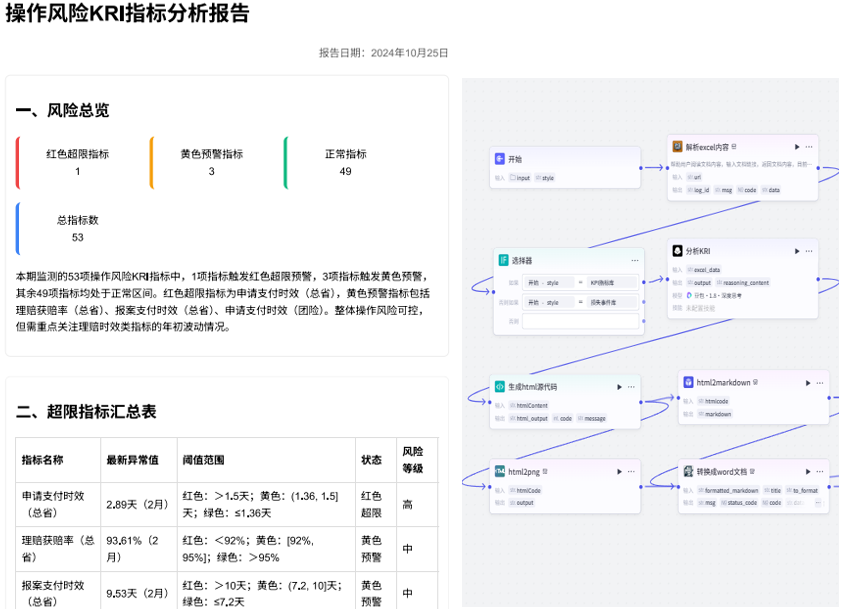845x609 pixels.
Task: Click the status_code output tag
Action: pyautogui.click(x=739, y=503)
